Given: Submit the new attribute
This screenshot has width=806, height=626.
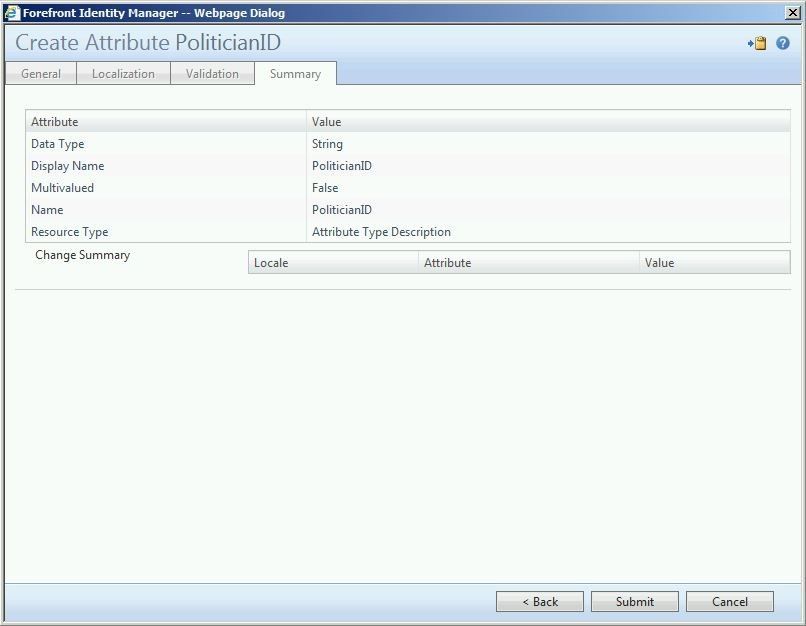Looking at the screenshot, I should pos(635,601).
